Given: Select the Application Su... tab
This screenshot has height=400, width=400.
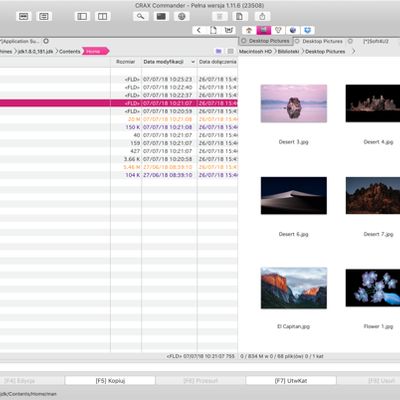Looking at the screenshot, I should pos(20,41).
